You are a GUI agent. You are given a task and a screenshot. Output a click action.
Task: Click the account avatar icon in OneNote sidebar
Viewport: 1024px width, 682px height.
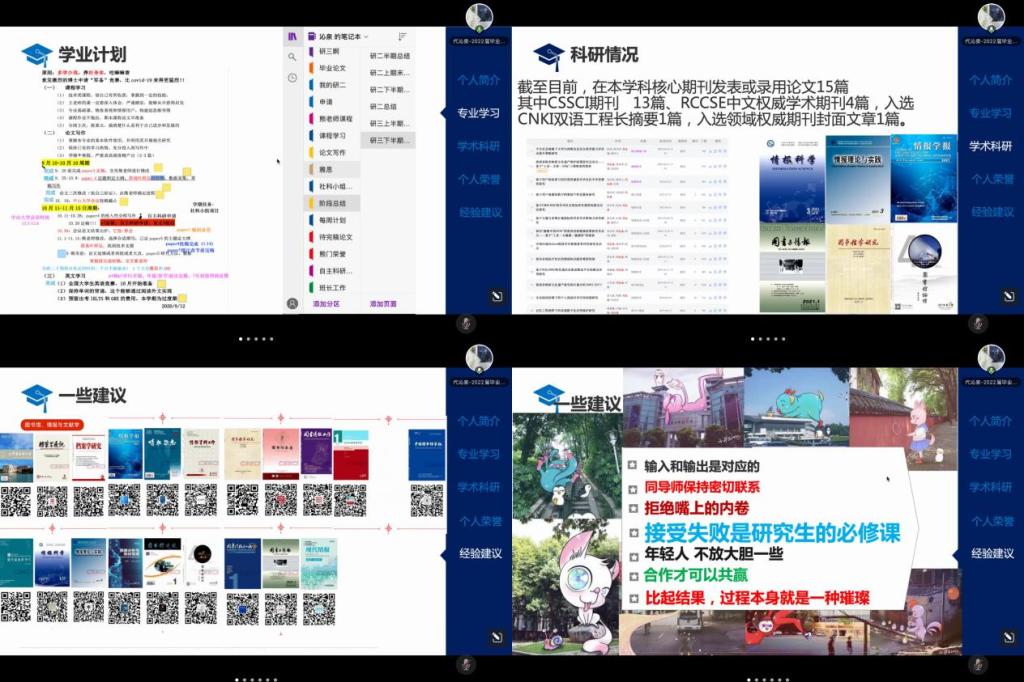point(292,303)
